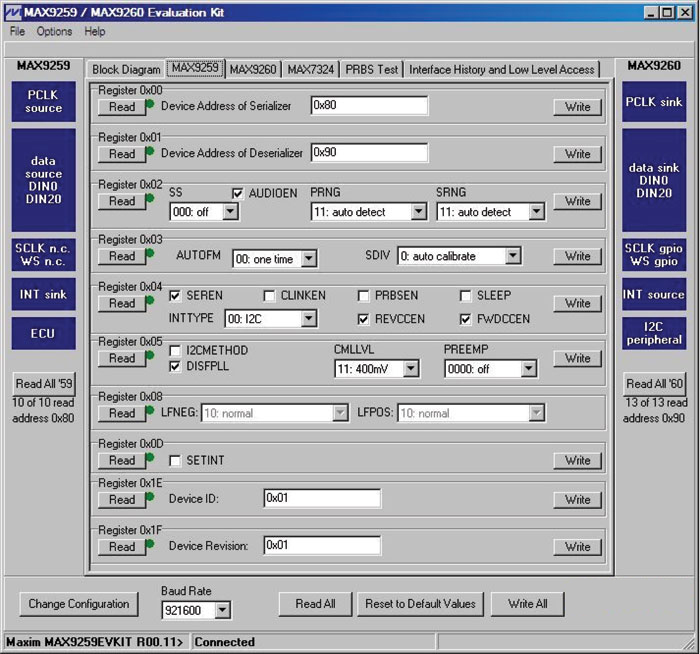The height and width of the screenshot is (654, 700).
Task: Toggle the FWDCCEN checkbox
Action: [x=465, y=319]
